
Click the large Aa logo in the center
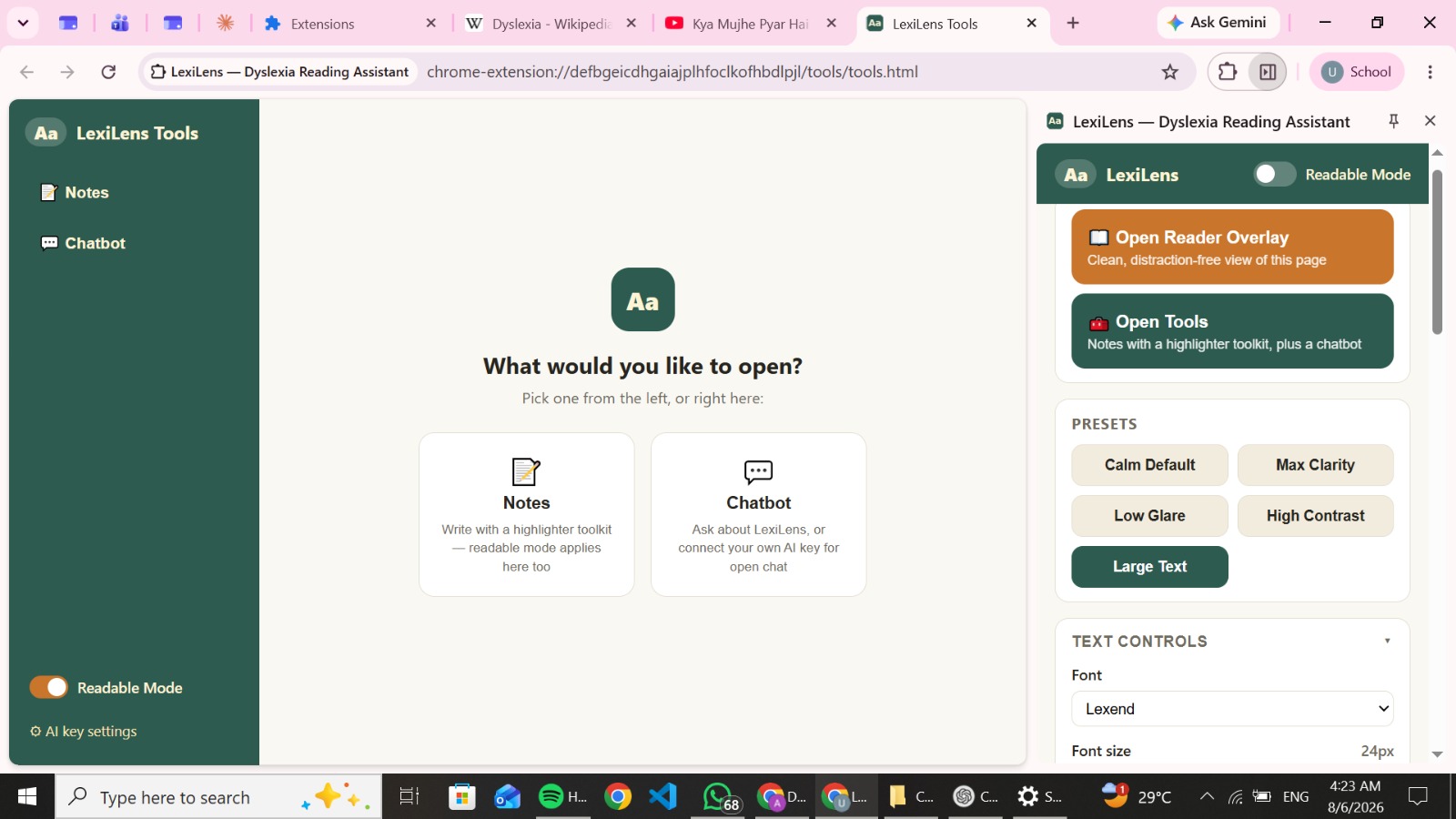point(642,299)
